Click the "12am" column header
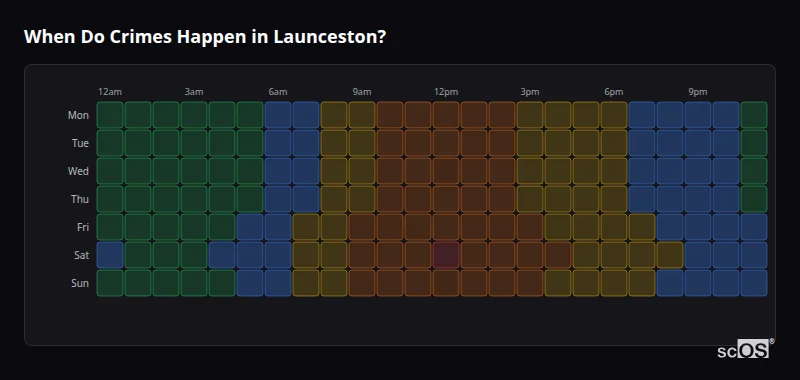Viewport: 800px width, 380px height. point(110,92)
